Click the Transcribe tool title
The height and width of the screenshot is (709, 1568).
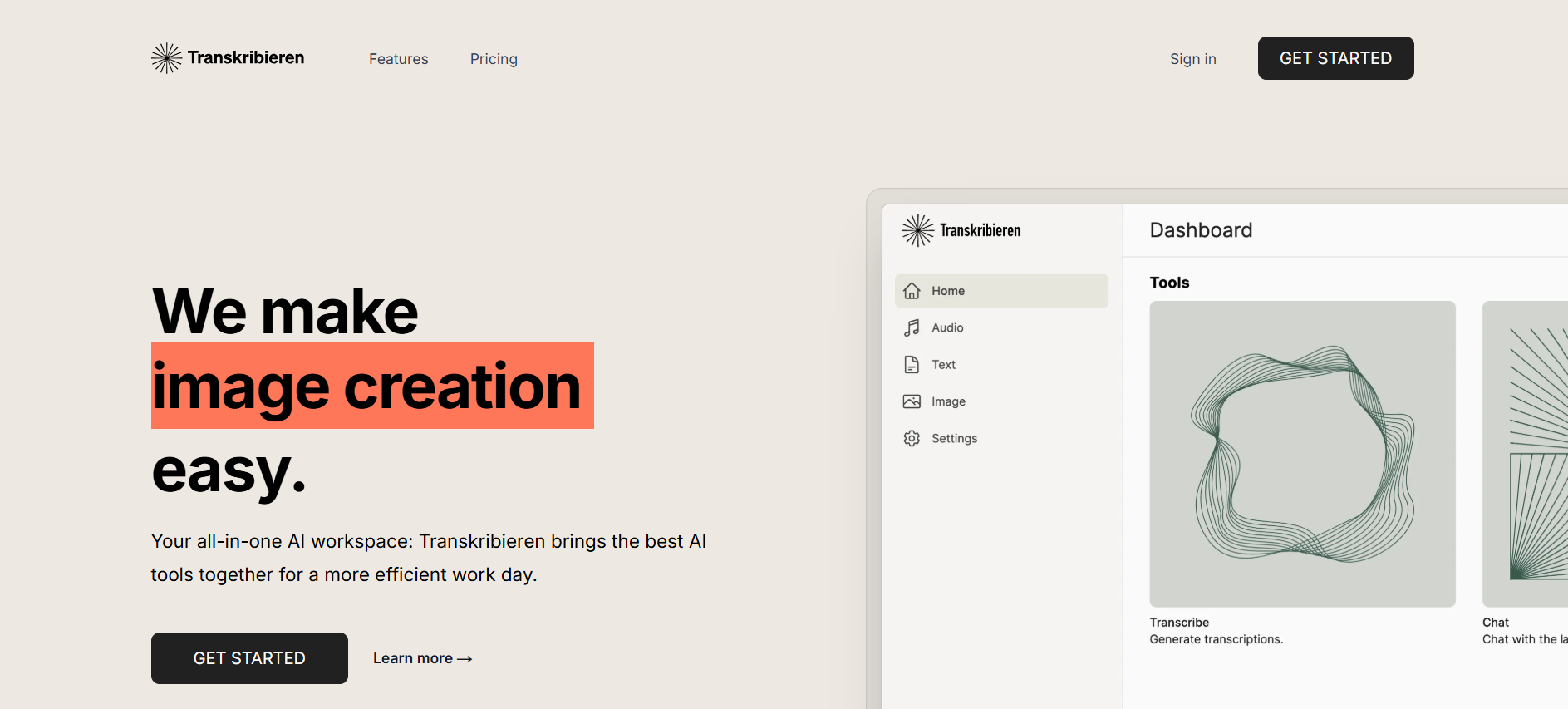(x=1179, y=623)
